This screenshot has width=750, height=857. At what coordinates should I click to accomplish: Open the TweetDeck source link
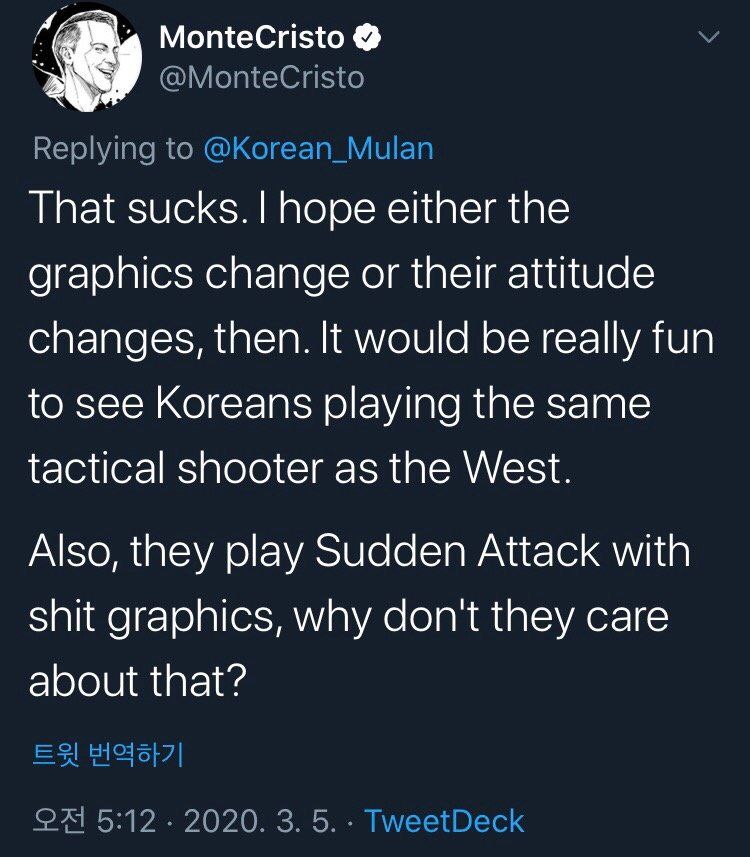(444, 821)
